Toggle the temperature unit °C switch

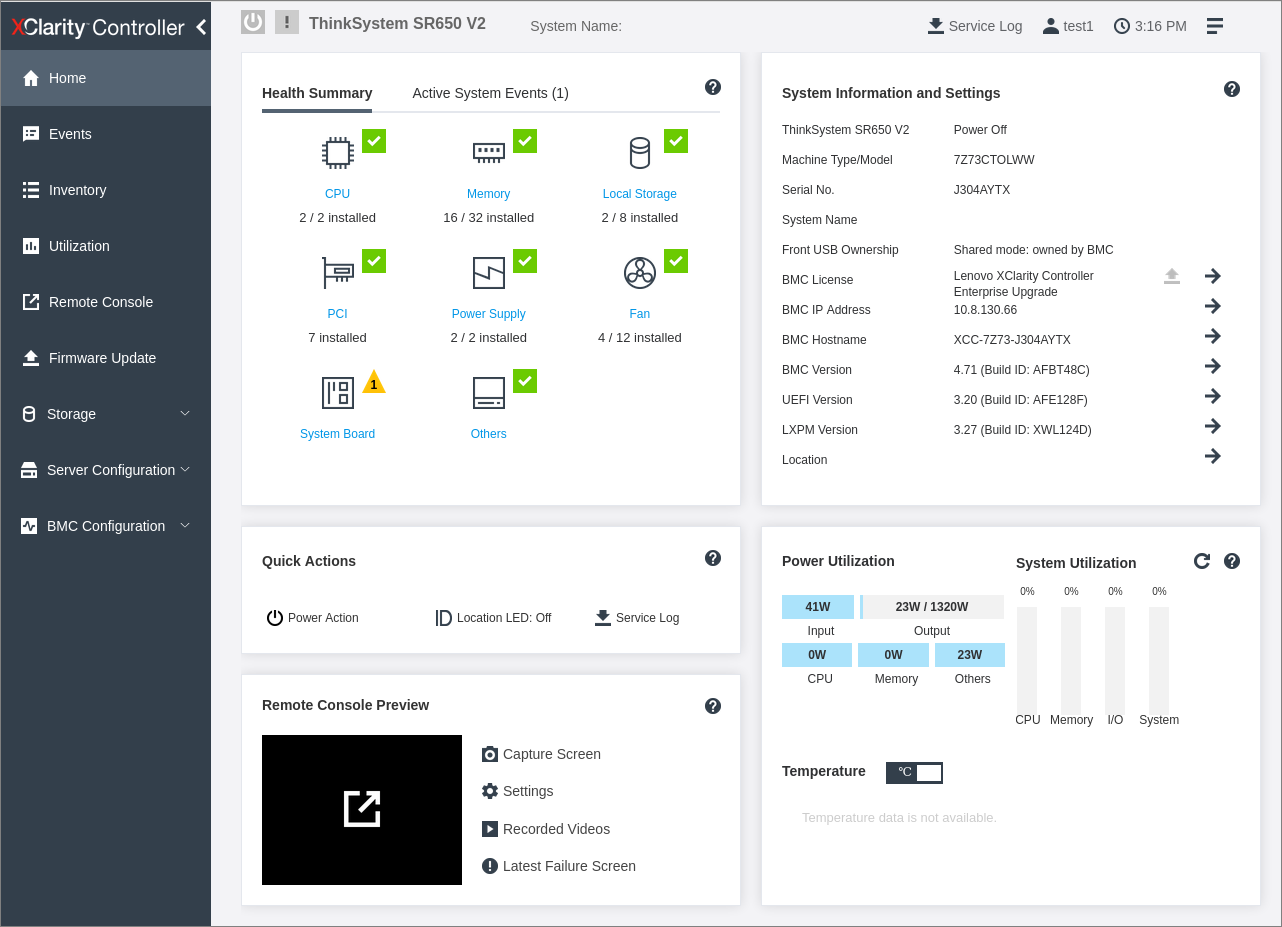914,772
